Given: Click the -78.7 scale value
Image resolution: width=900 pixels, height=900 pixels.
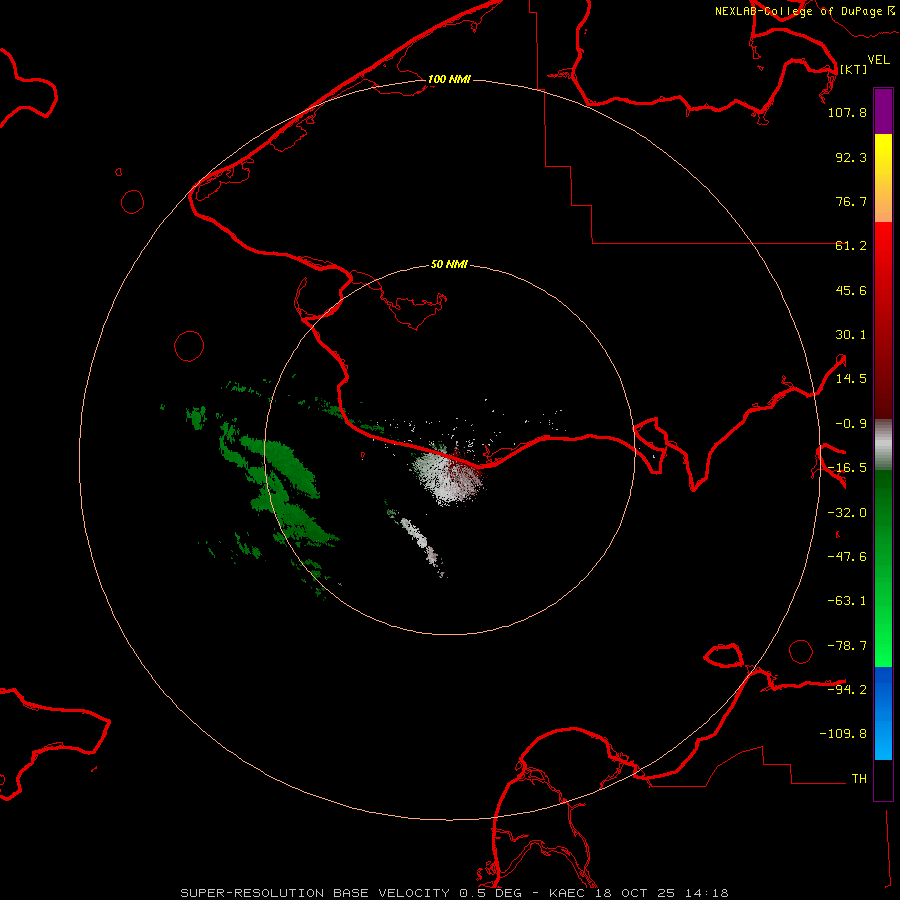Looking at the screenshot, I should tap(847, 646).
